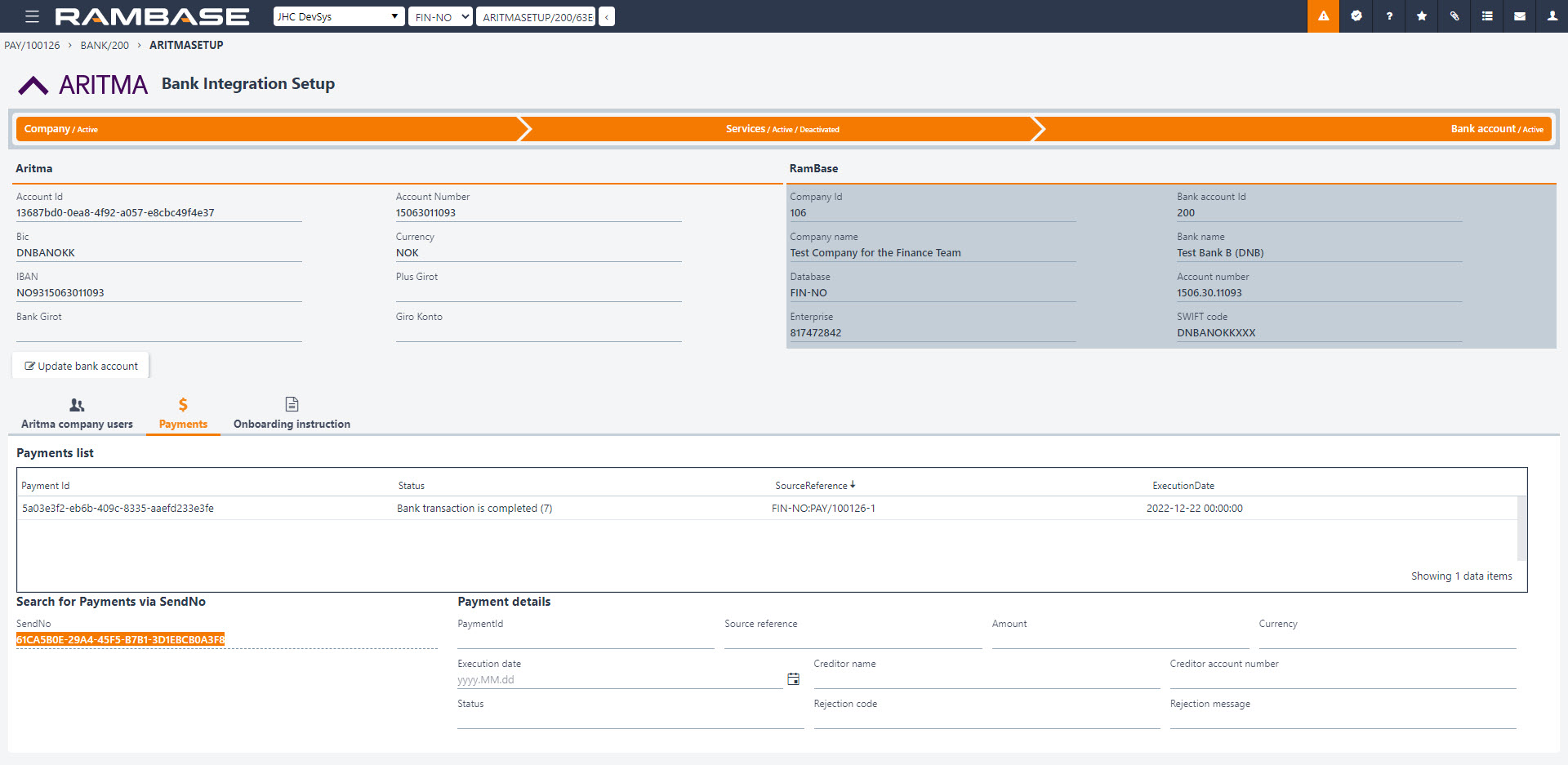Switch to Aritma company users tab
The width and height of the screenshot is (1568, 765).
(x=77, y=415)
